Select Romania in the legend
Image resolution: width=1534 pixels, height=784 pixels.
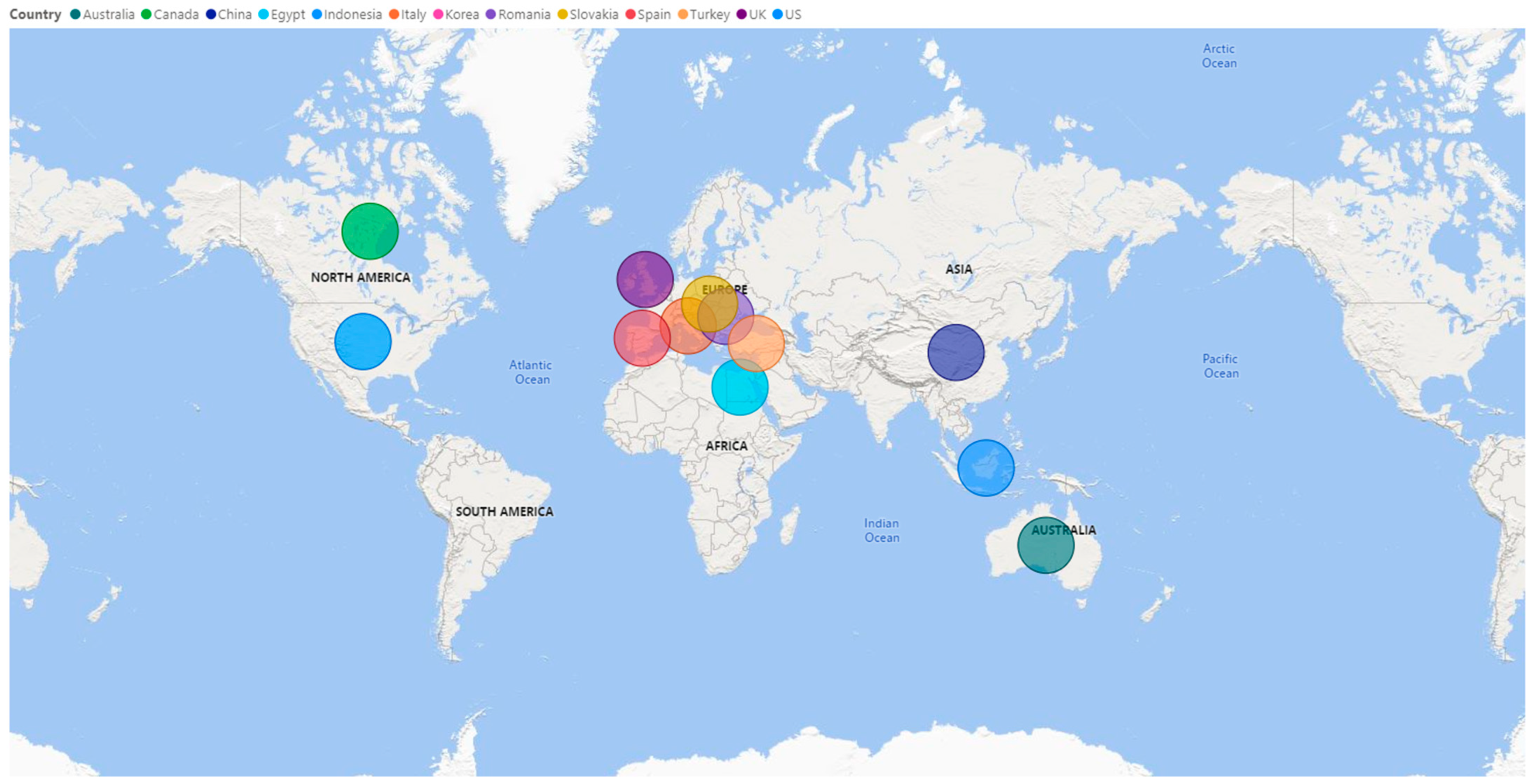point(524,14)
